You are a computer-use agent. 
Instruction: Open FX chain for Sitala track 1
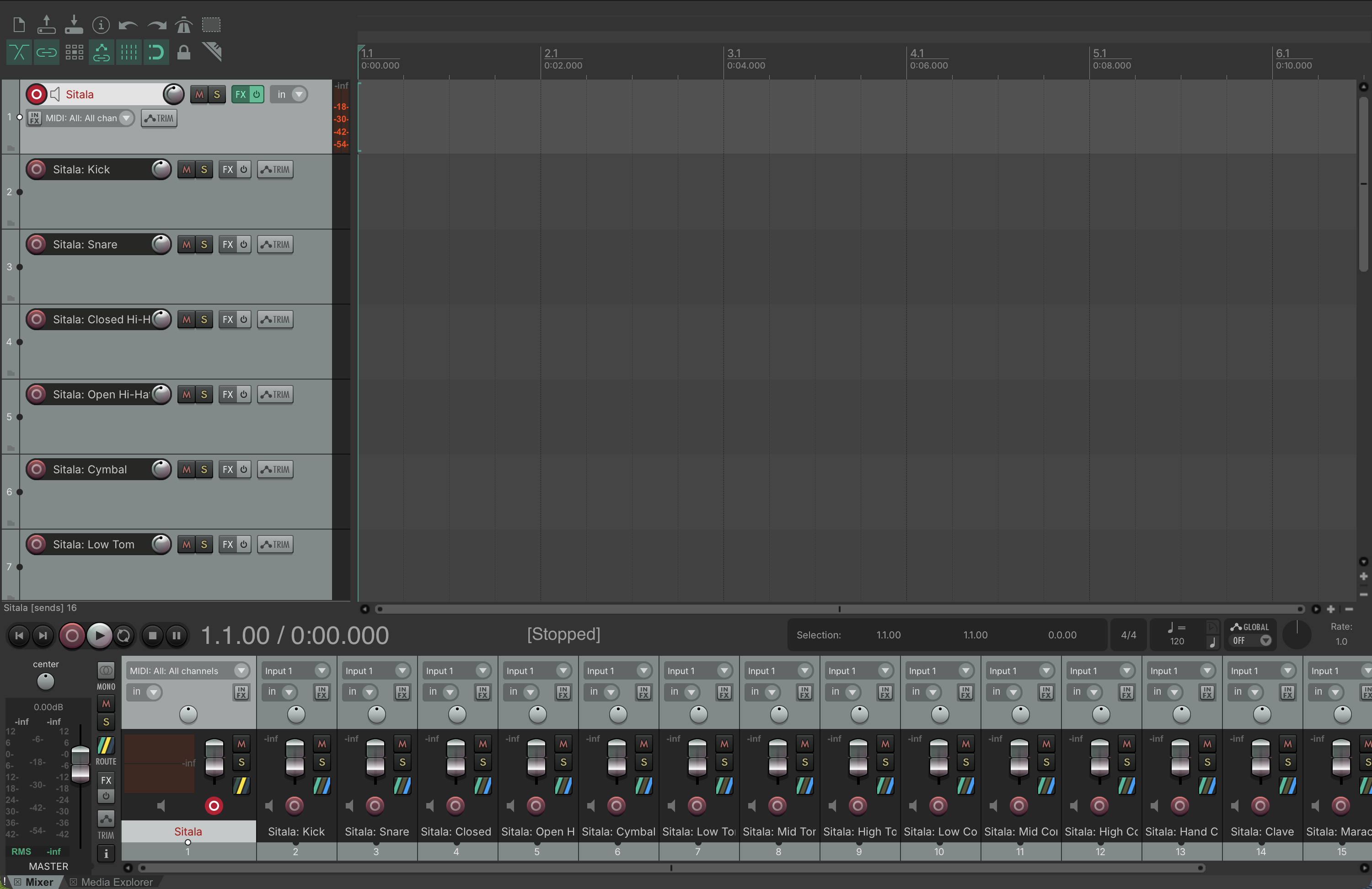click(x=241, y=95)
